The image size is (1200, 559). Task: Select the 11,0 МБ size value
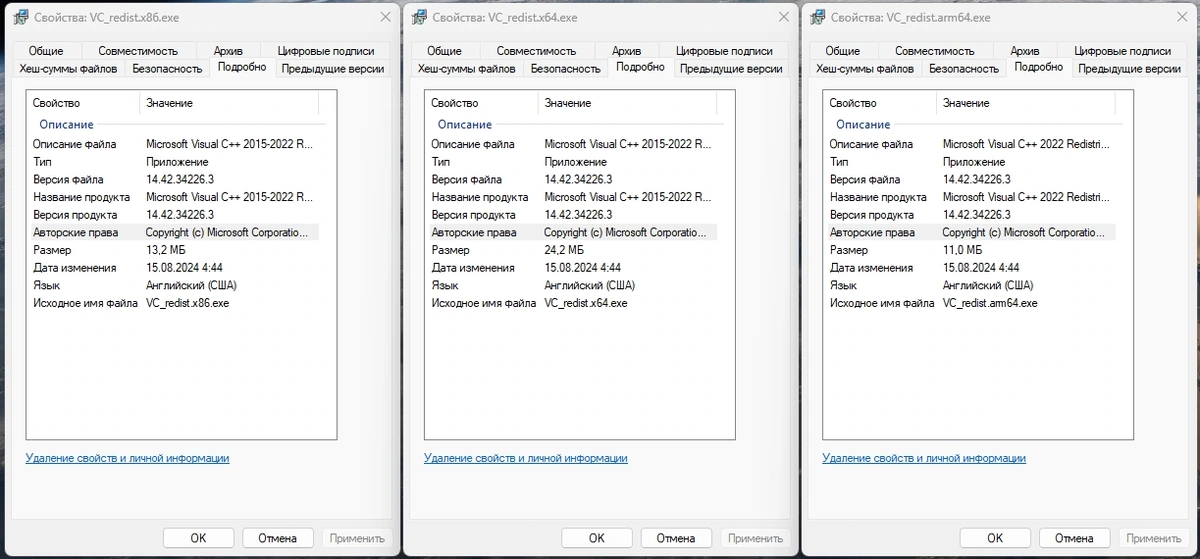964,250
